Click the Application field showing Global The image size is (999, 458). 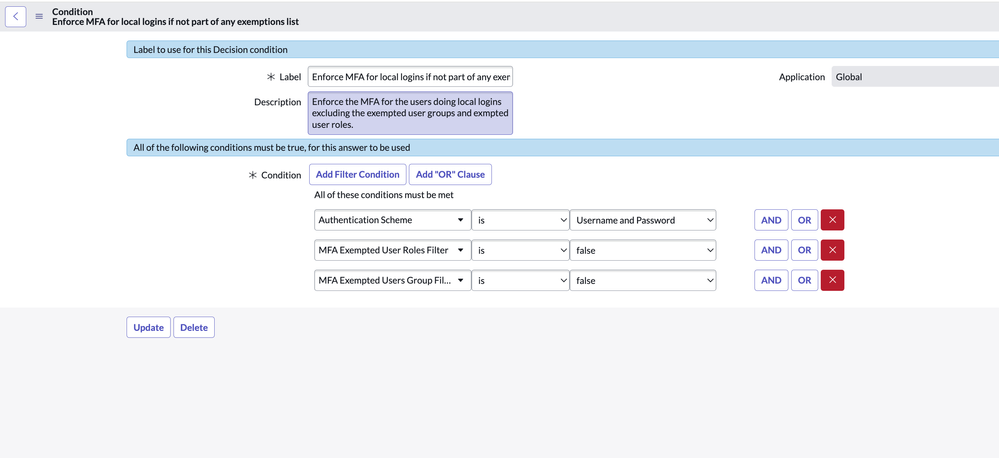pyautogui.click(x=915, y=77)
